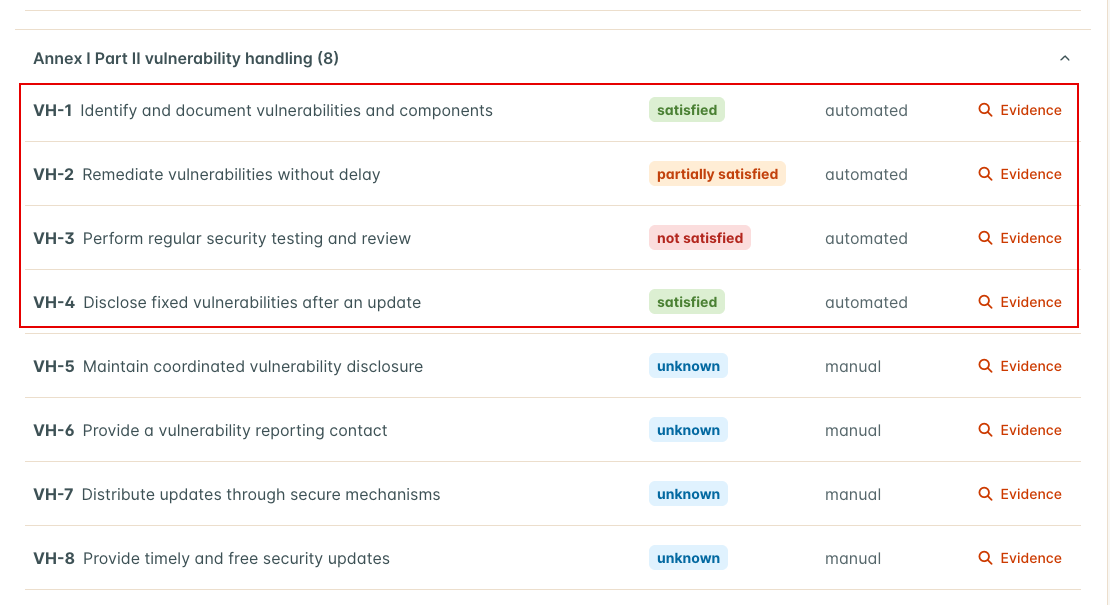Click magnifier icon in VH-7 row
The height and width of the screenshot is (605, 1110).
pos(985,494)
